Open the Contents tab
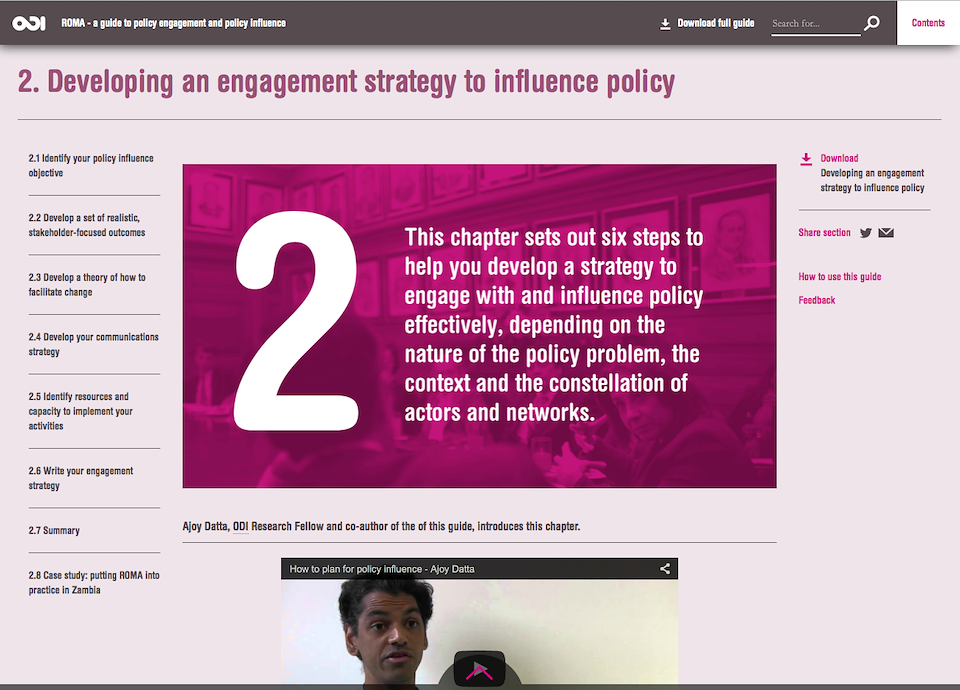The image size is (960, 690). point(928,23)
